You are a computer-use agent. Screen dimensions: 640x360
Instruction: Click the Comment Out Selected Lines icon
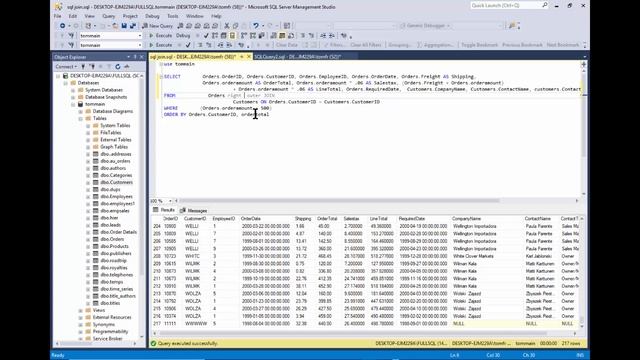pyautogui.click(x=302, y=36)
